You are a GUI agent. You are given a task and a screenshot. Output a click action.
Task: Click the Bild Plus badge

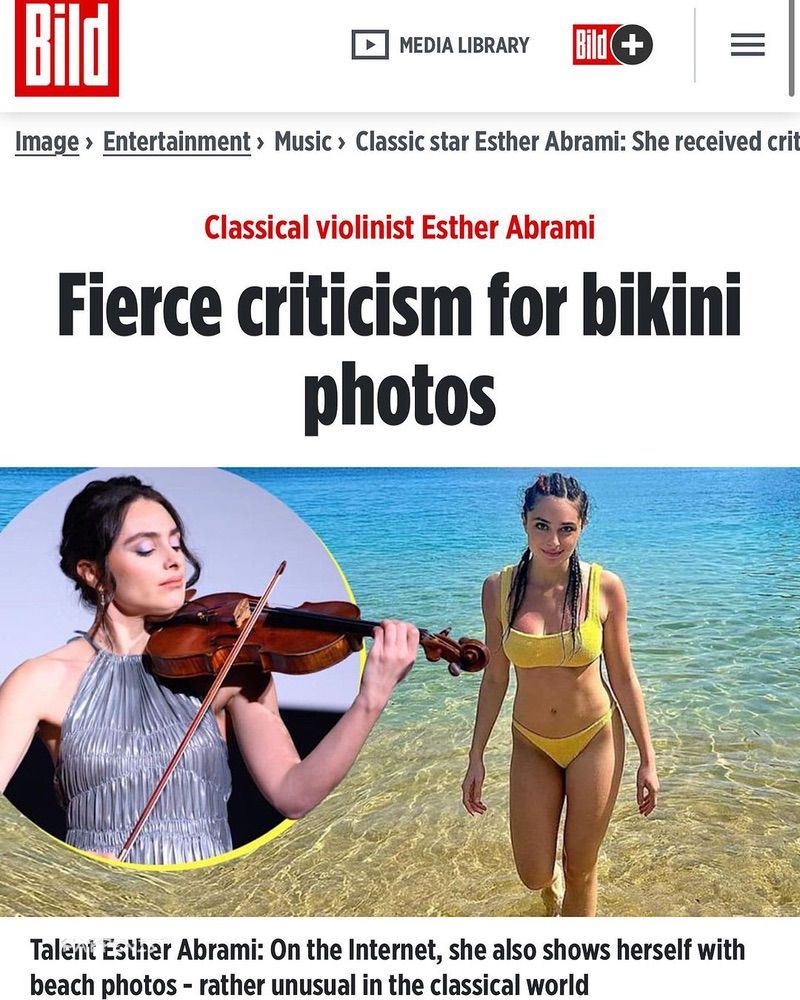point(612,45)
